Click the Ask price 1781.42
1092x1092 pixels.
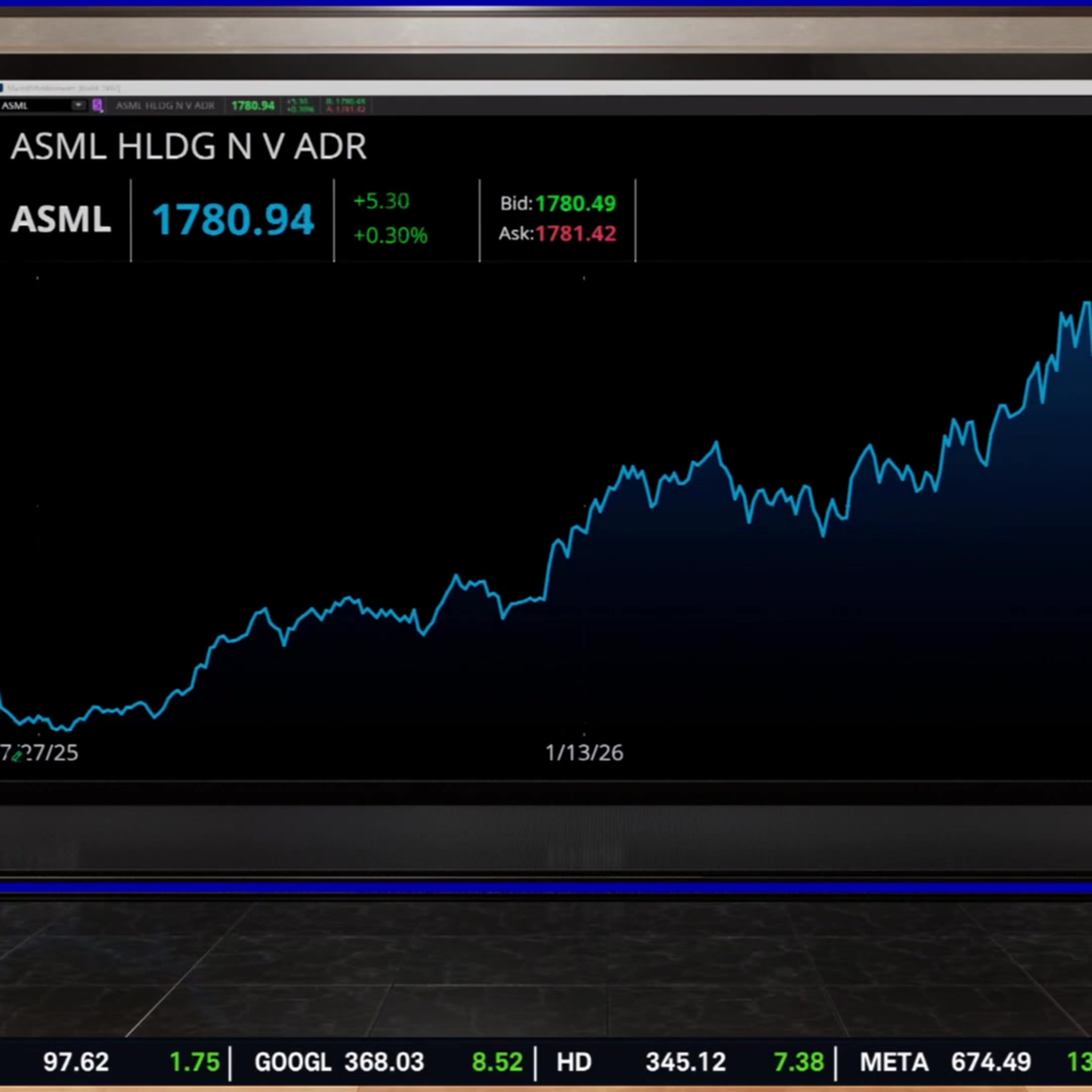576,233
